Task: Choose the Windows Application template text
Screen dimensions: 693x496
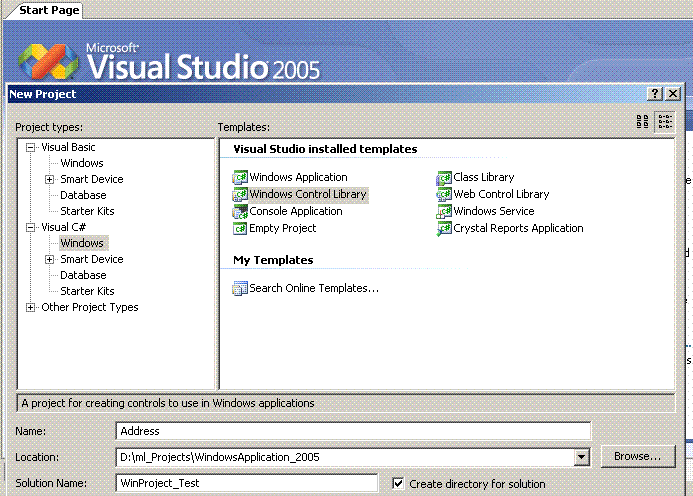Action: pyautogui.click(x=298, y=177)
